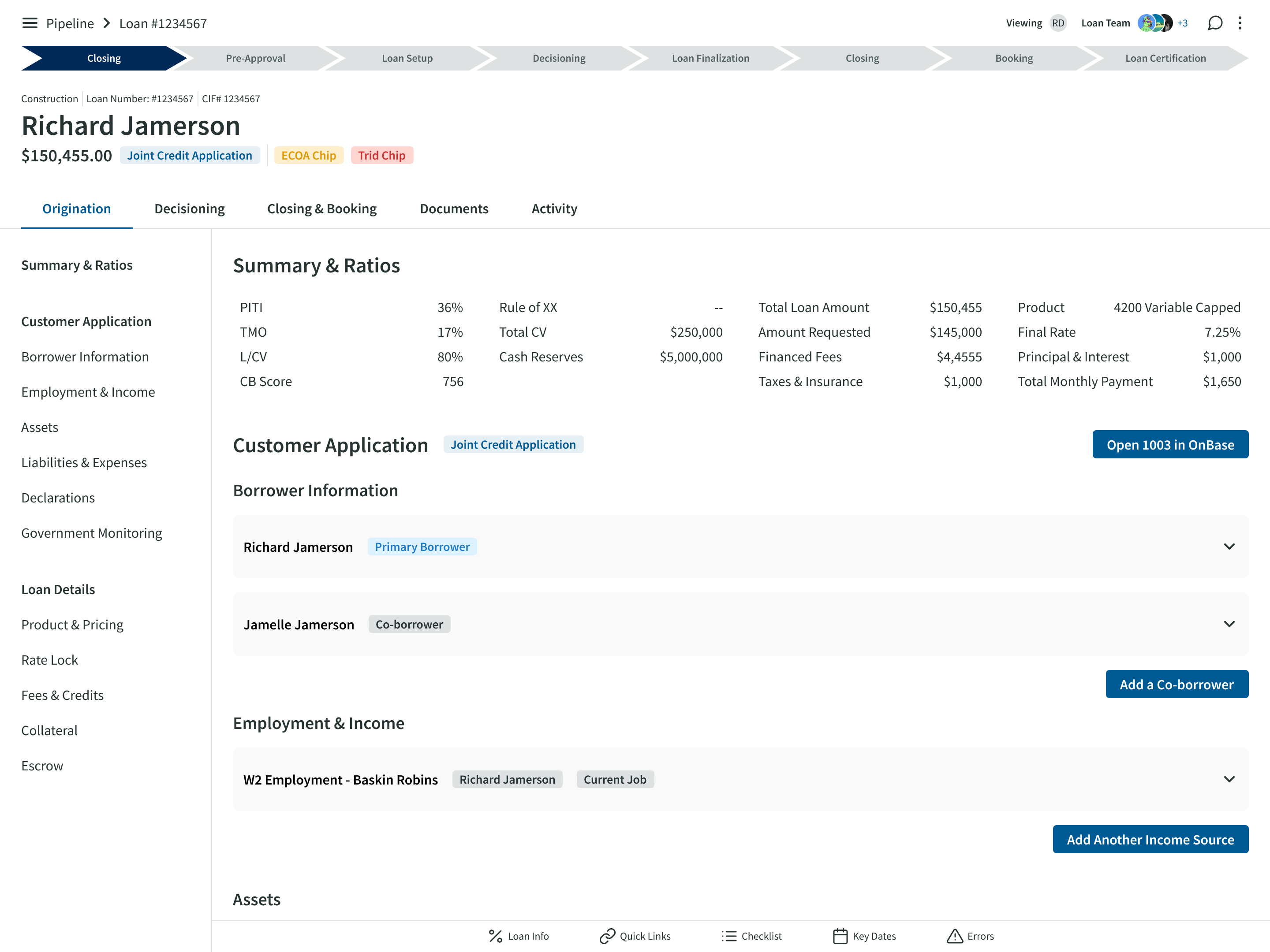Click Add a Co-borrower button
Image resolution: width=1270 pixels, height=952 pixels.
pos(1176,684)
